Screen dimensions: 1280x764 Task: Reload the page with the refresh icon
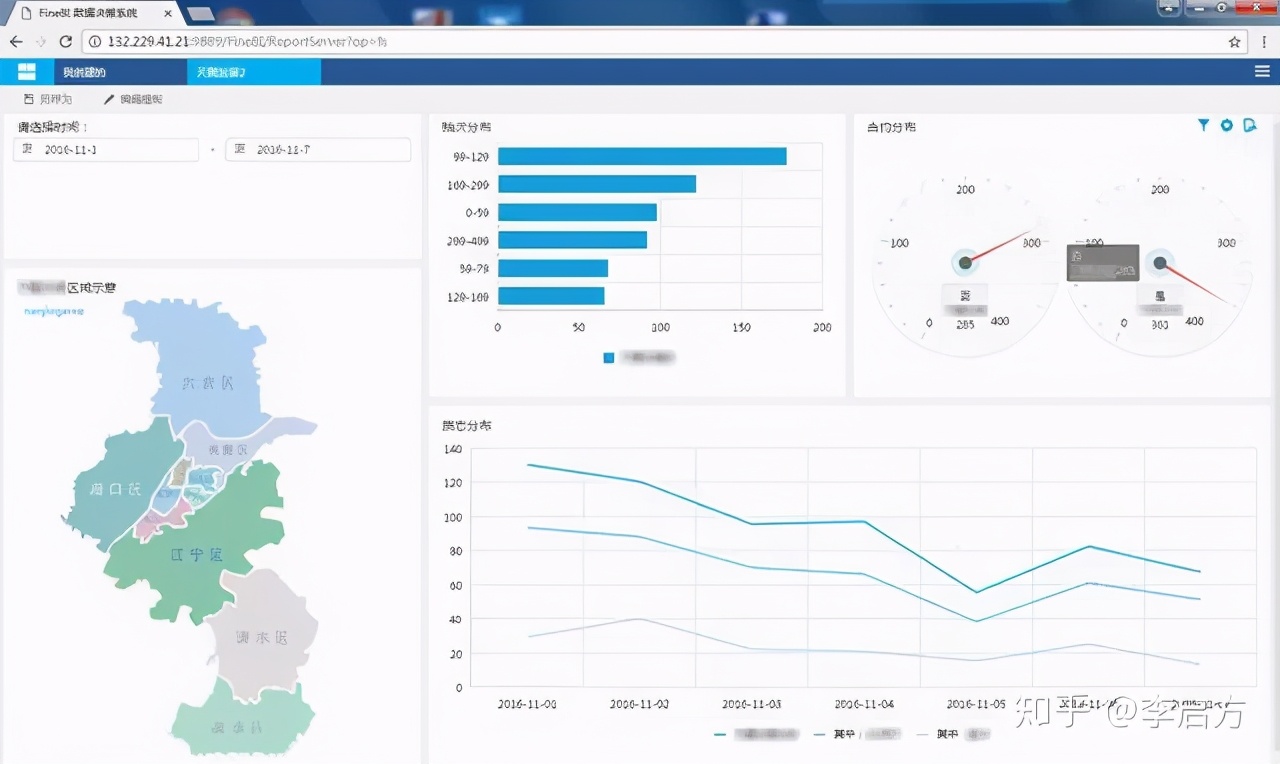pyautogui.click(x=66, y=42)
